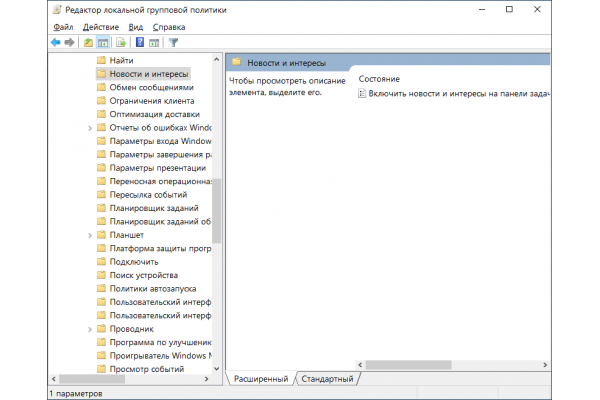The width and height of the screenshot is (600, 400).
Task: Select the Пересылка событий folder
Action: pos(142,194)
